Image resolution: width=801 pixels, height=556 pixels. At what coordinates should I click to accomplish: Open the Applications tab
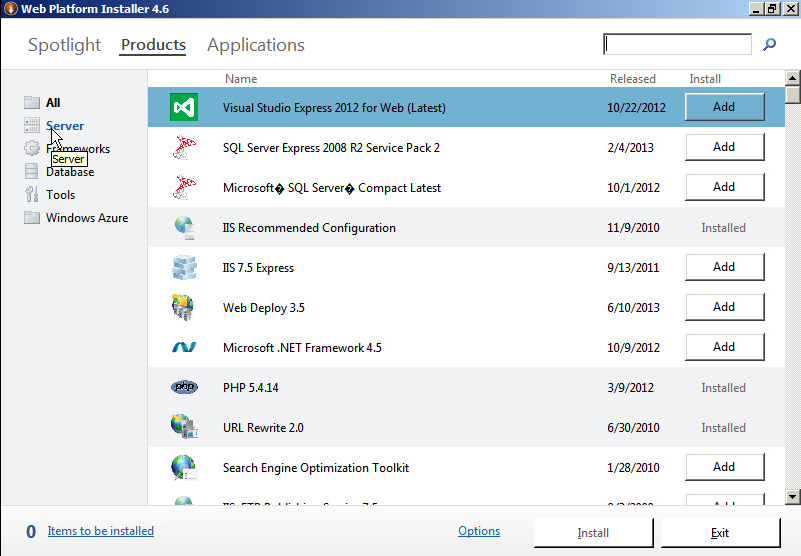(255, 45)
